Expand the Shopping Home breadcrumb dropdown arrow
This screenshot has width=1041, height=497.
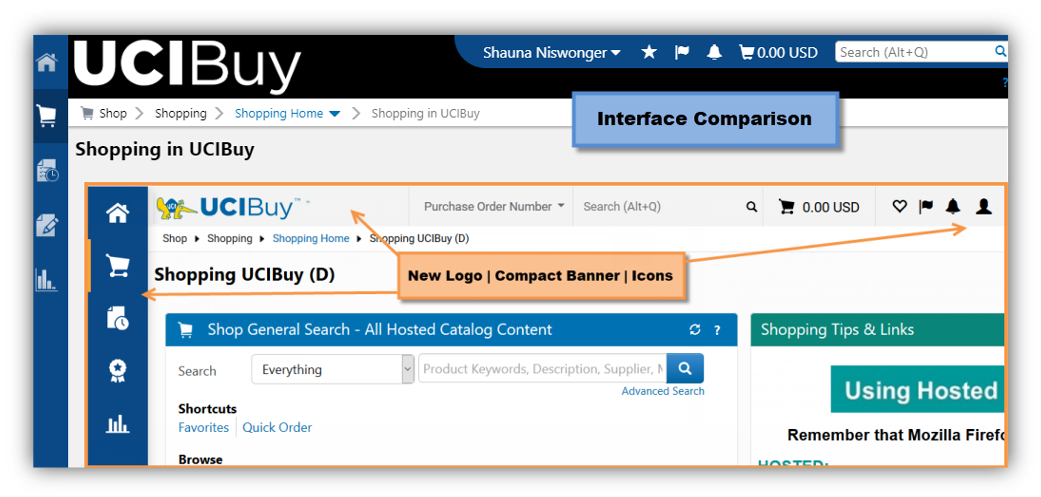click(335, 114)
